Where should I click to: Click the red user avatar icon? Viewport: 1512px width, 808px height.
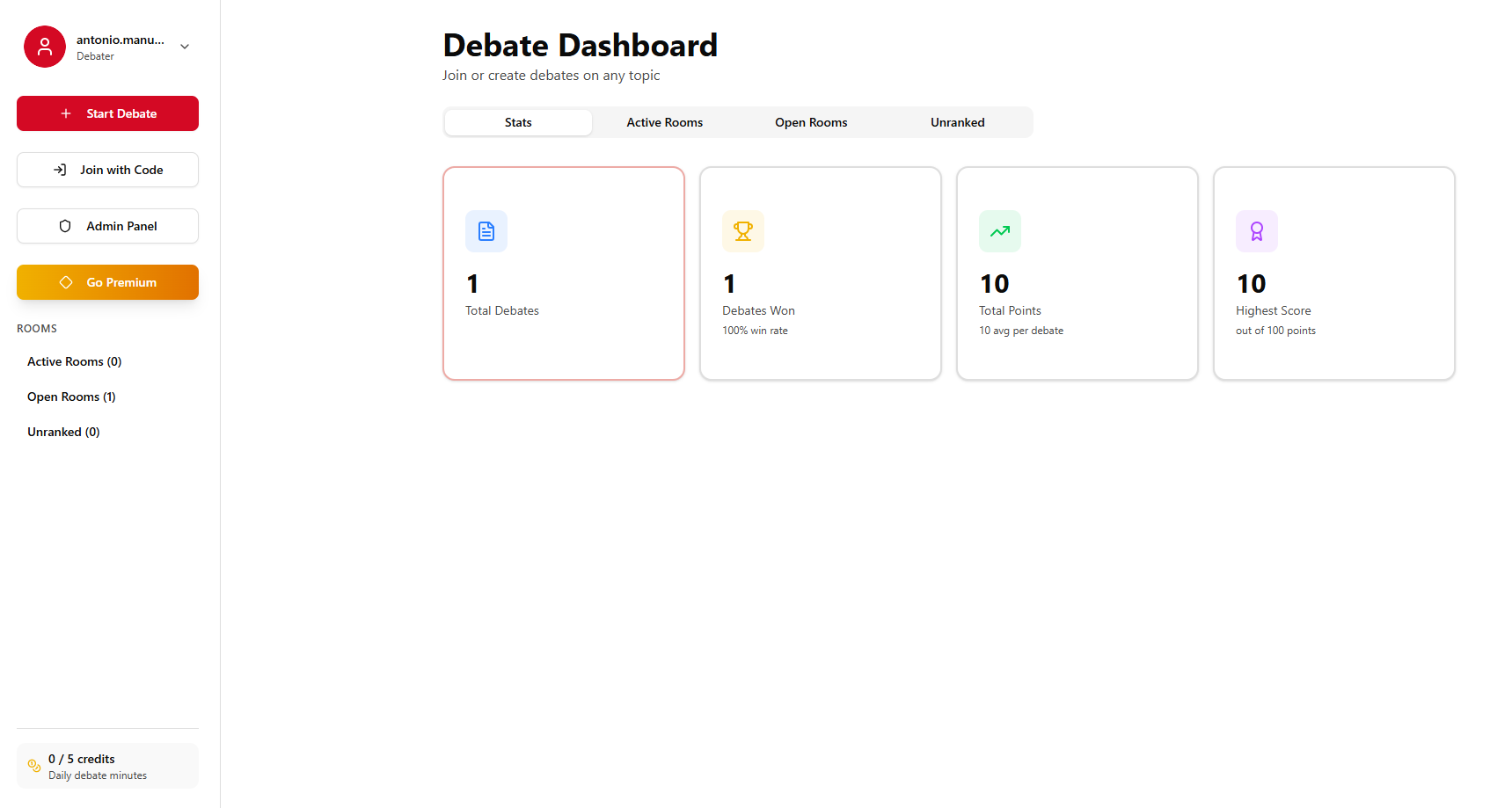[44, 46]
